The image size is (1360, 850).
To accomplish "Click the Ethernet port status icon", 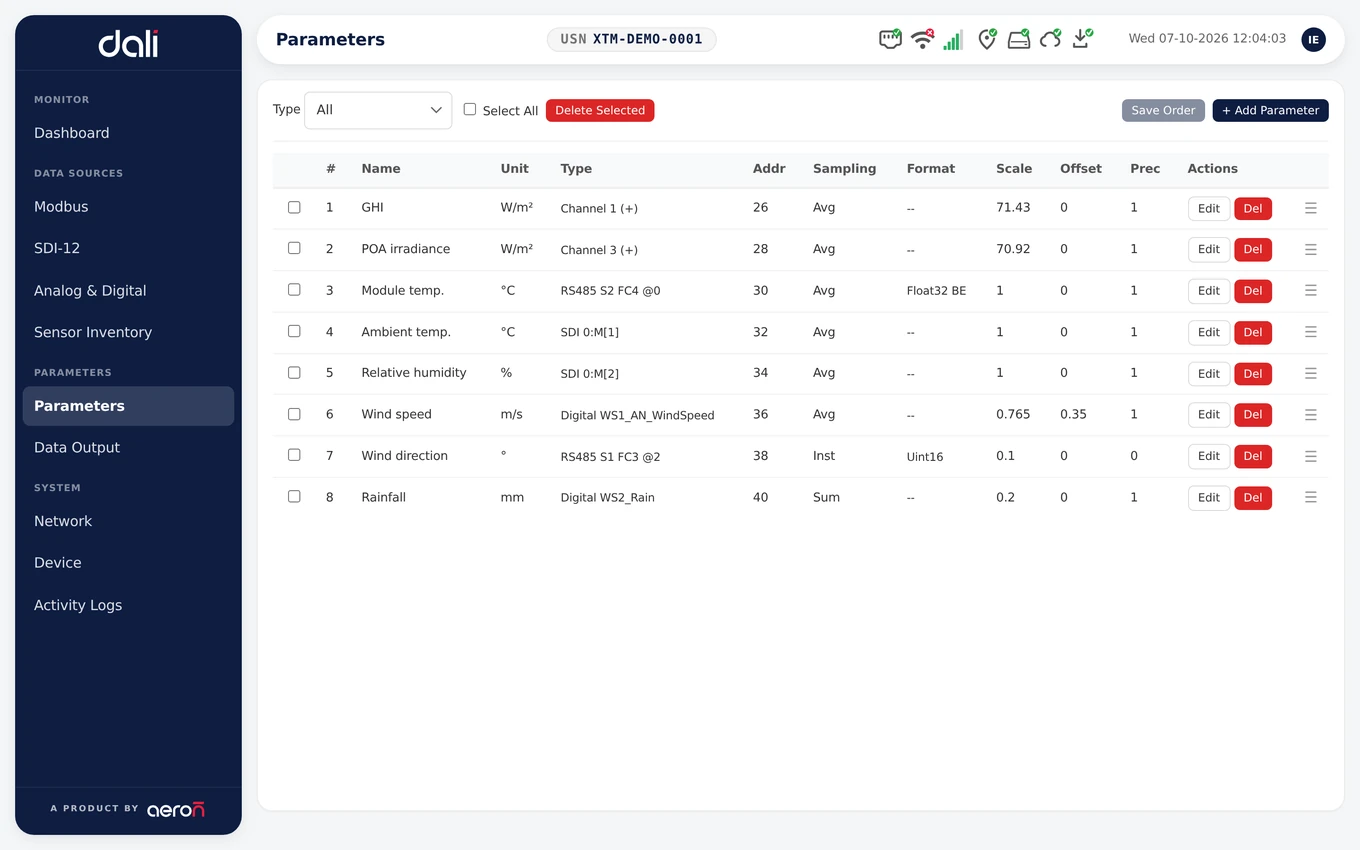I will 889,39.
